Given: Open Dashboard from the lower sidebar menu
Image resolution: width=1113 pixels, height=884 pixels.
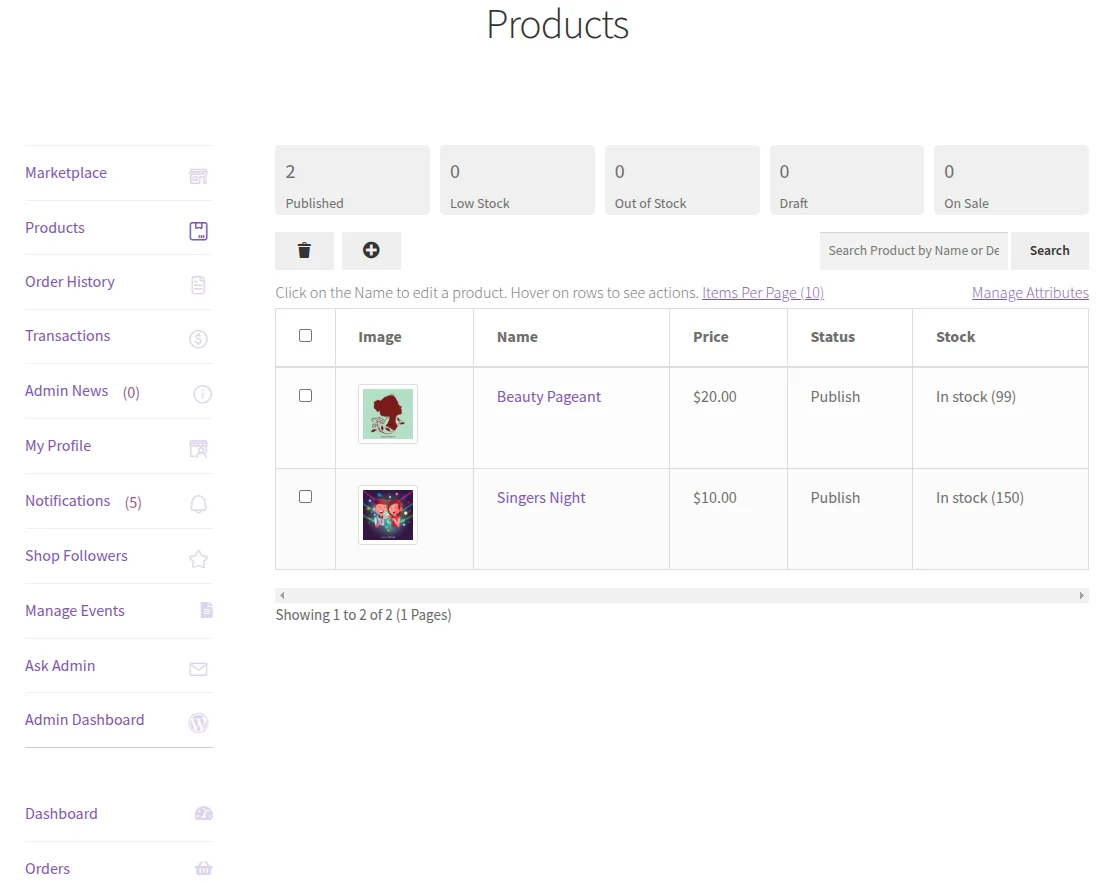Looking at the screenshot, I should tap(61, 814).
